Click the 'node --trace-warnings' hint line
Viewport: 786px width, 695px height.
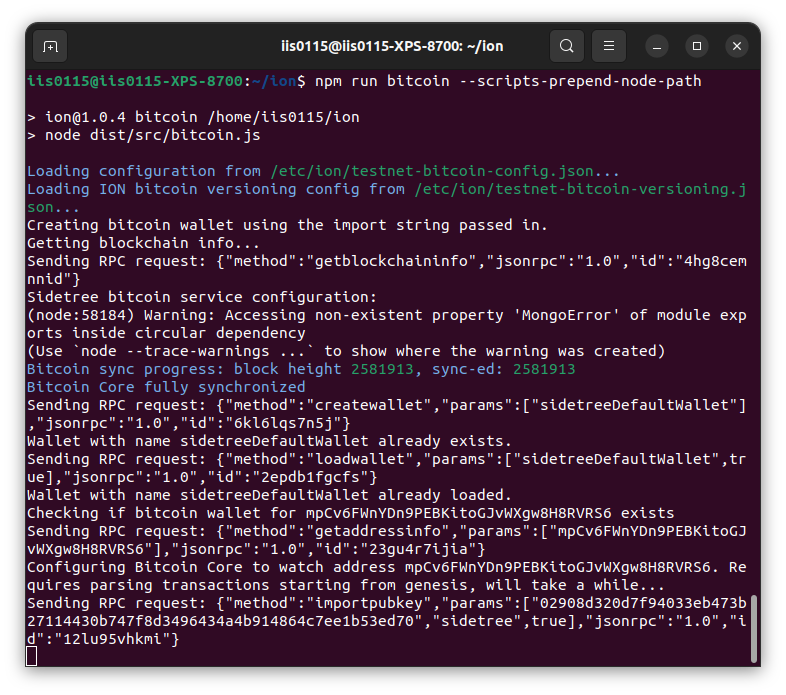point(346,352)
